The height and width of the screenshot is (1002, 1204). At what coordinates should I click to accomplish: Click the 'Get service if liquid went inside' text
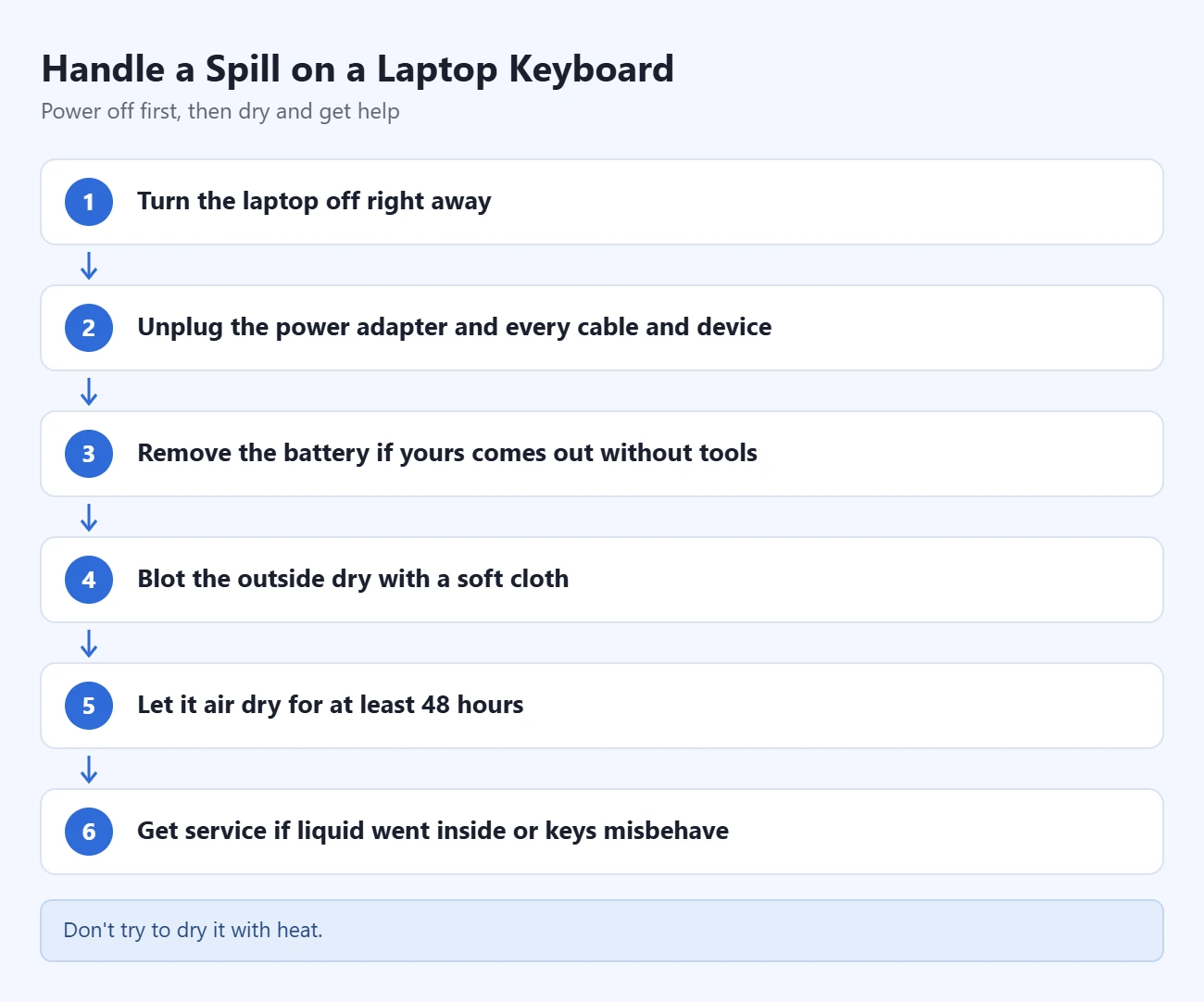click(433, 832)
